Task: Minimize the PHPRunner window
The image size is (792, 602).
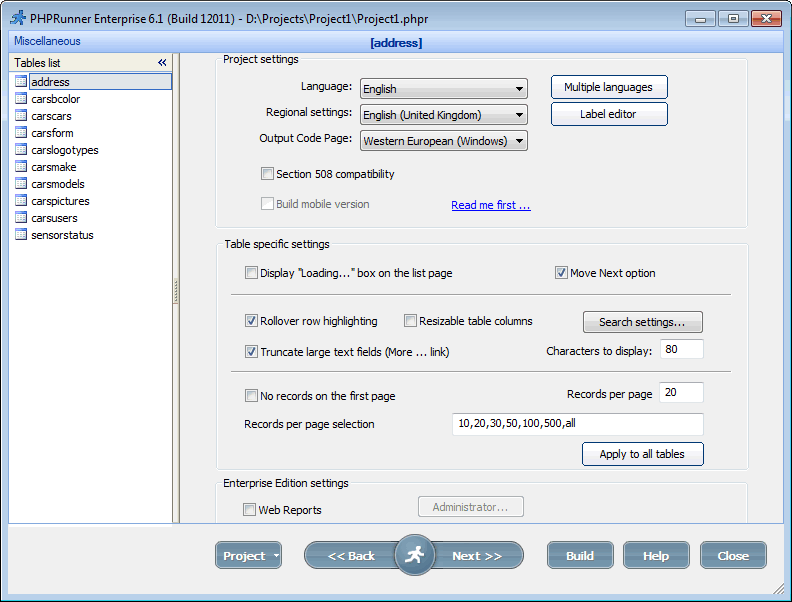Action: 700,19
